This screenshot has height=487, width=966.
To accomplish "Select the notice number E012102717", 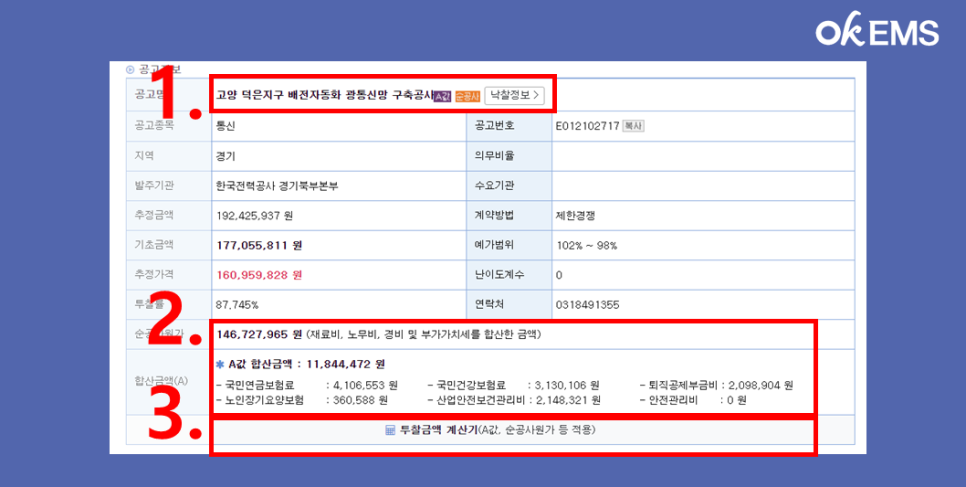I will tap(587, 126).
